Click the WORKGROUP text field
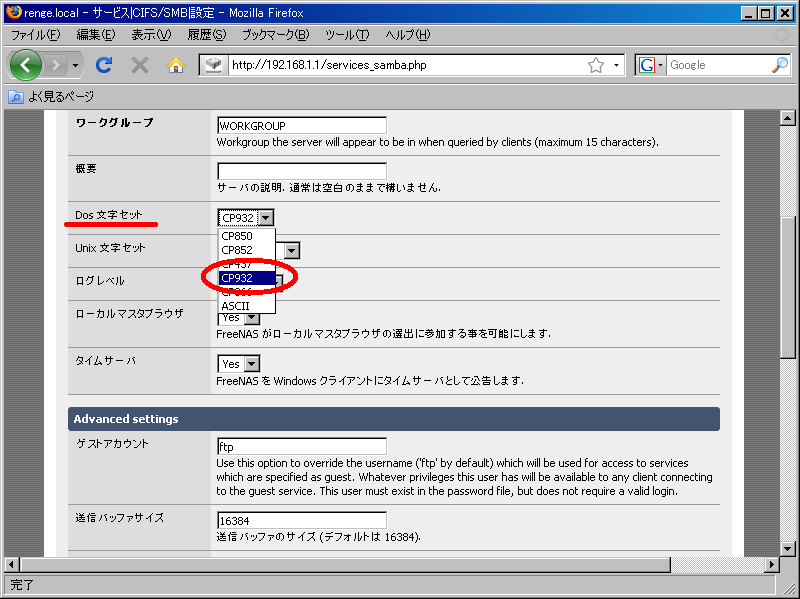800x599 pixels. [x=302, y=126]
